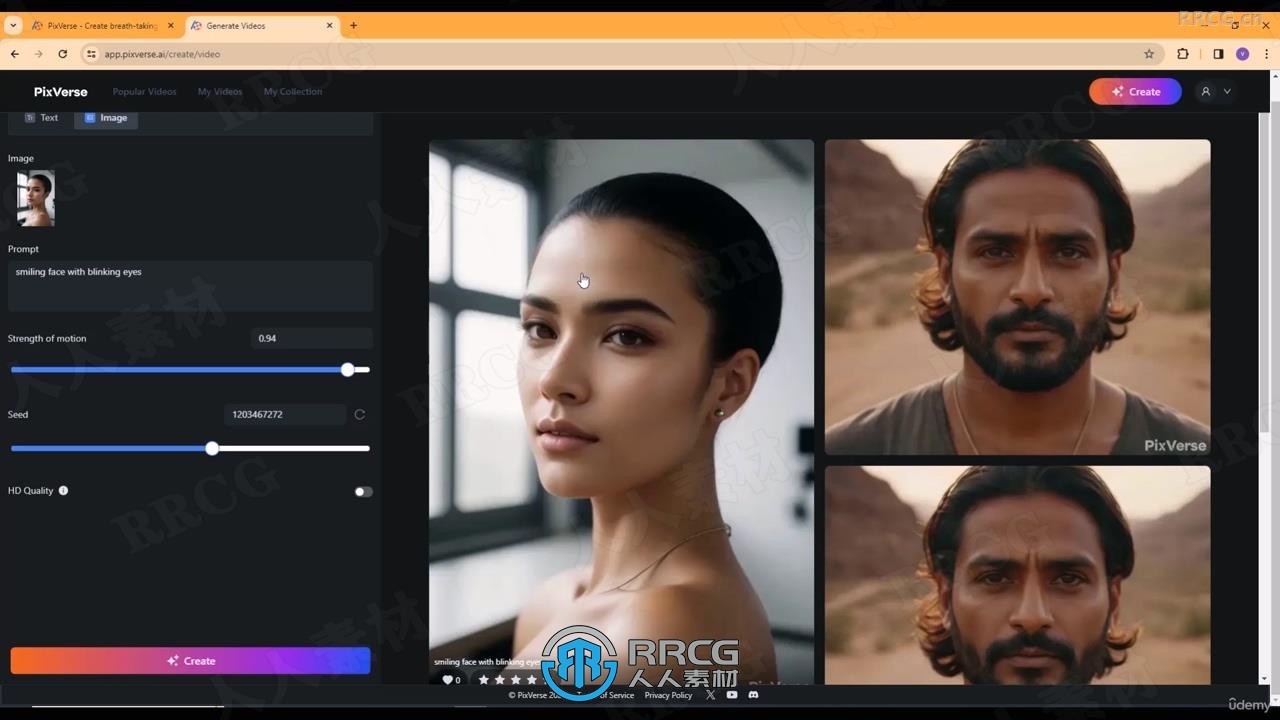
Task: Open browser tab search dropdown
Action: coord(13,26)
